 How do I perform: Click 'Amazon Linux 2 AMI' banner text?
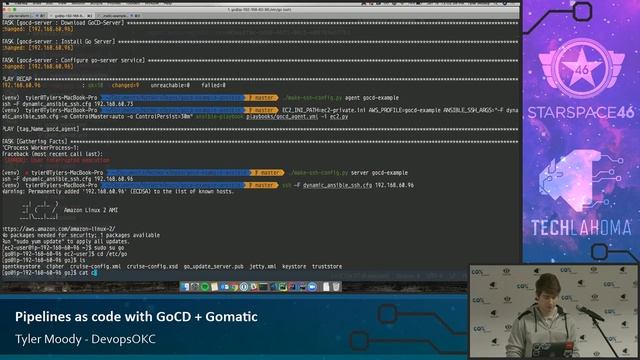pos(91,210)
